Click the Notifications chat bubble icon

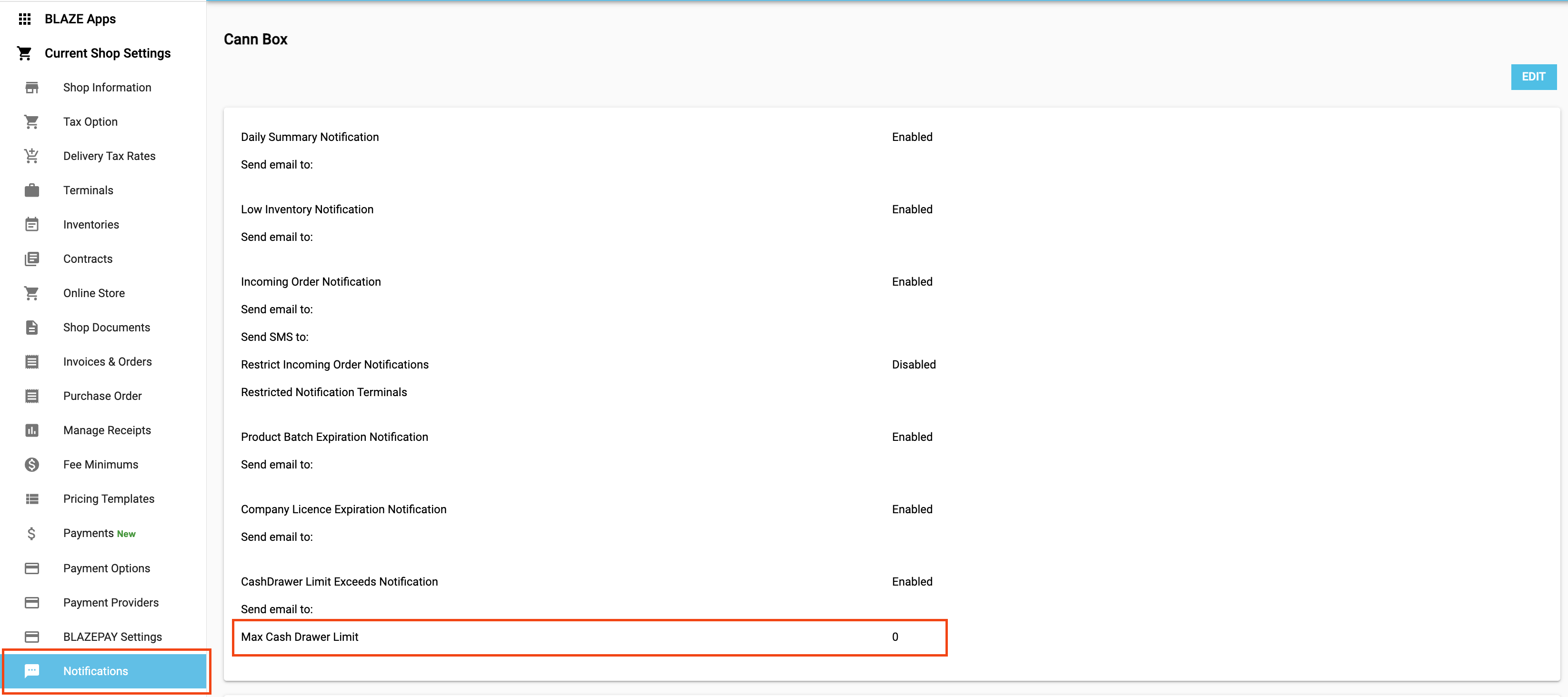[31, 671]
